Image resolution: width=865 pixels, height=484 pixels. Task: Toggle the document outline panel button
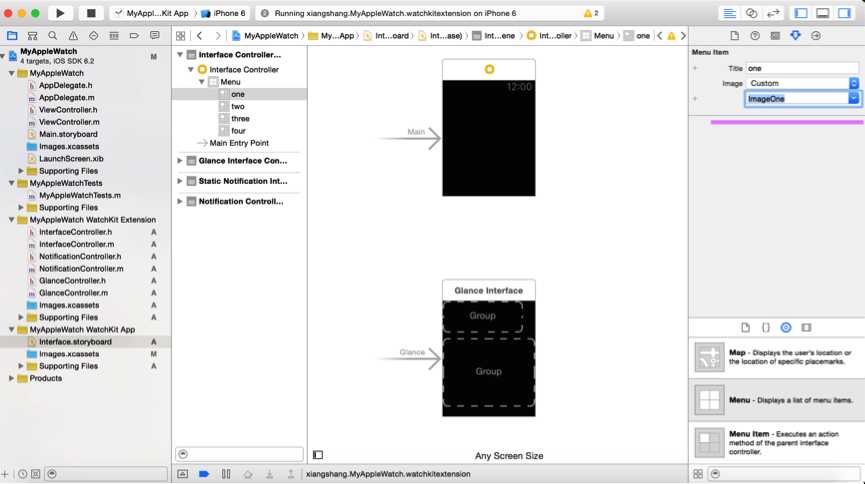click(x=318, y=455)
